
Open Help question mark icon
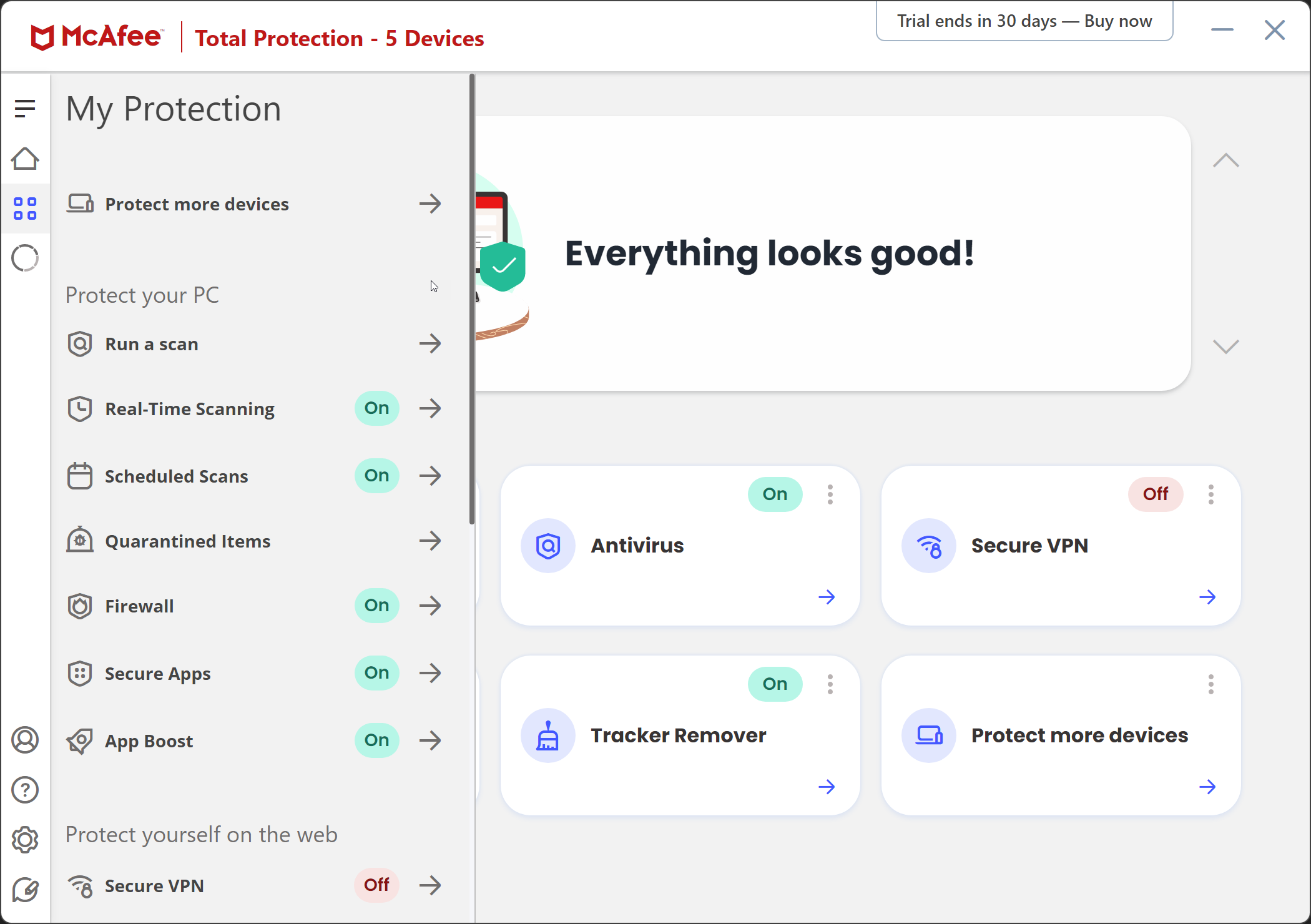[x=25, y=790]
